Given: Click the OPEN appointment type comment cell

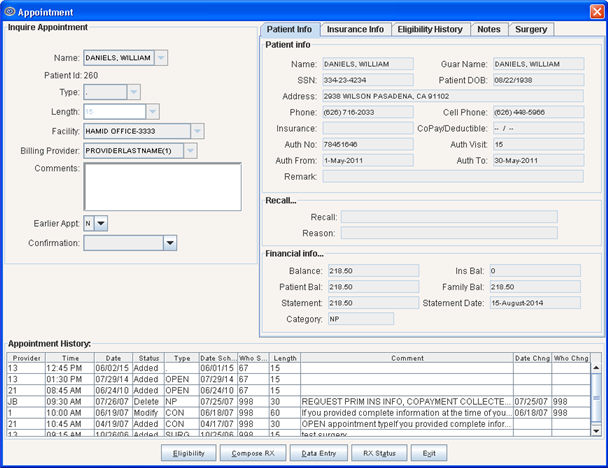Looking at the screenshot, I should coord(407,424).
